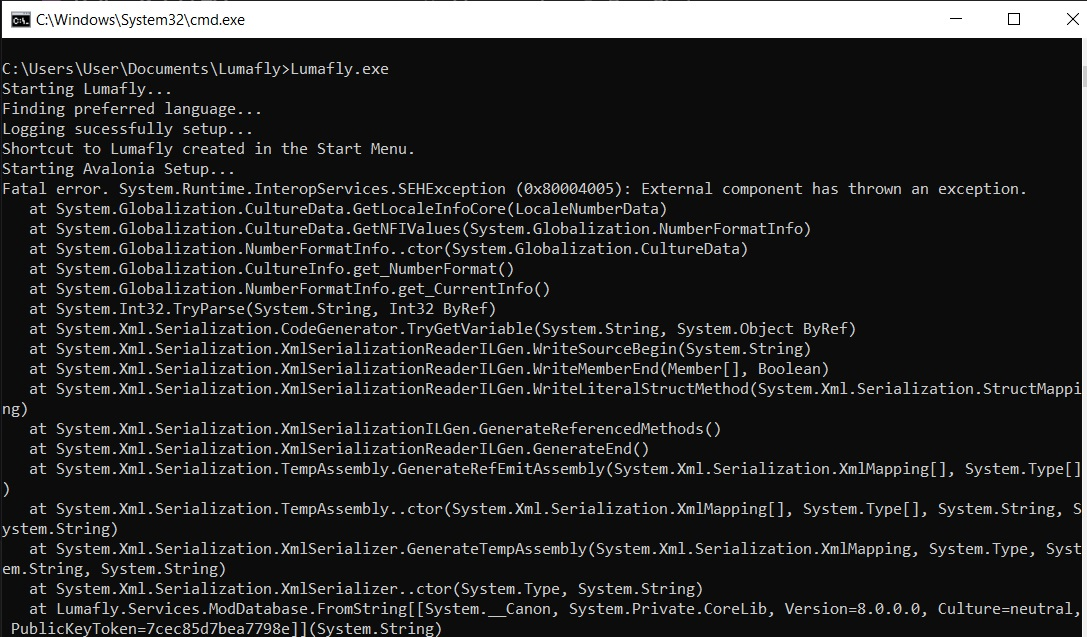Click the WriteLiteralStructMethod stack trace line
1087x637 pixels.
click(x=542, y=399)
